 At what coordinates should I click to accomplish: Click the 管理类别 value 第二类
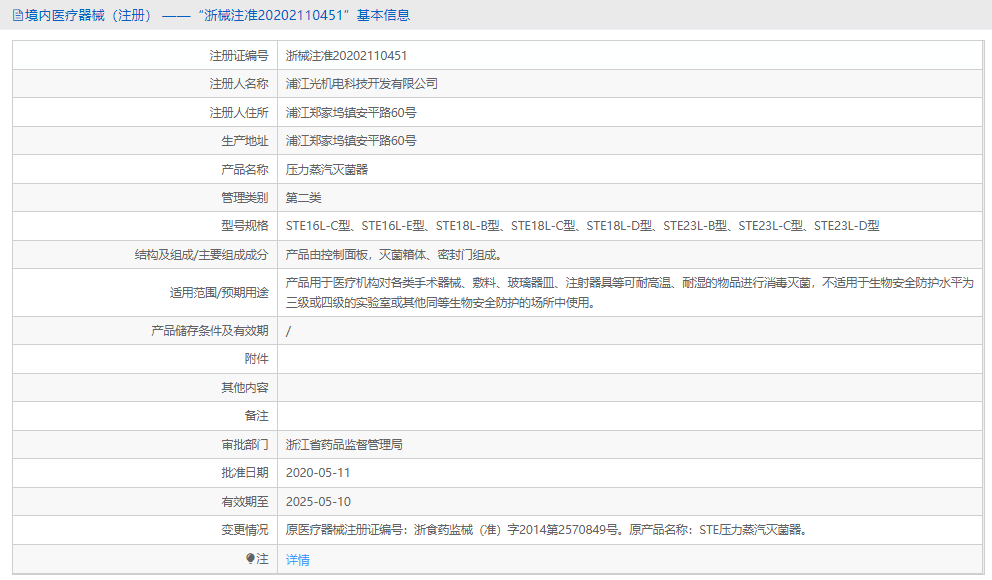pyautogui.click(x=304, y=197)
